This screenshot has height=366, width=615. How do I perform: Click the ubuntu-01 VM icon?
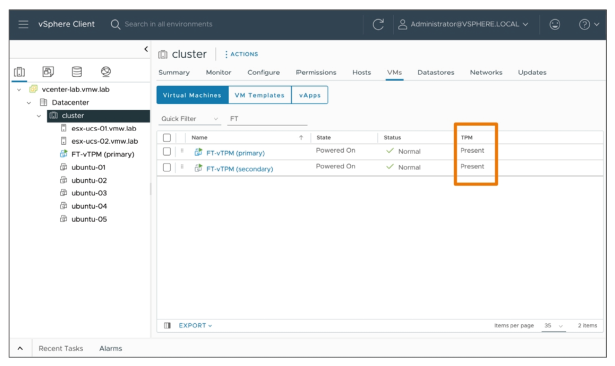click(63, 167)
